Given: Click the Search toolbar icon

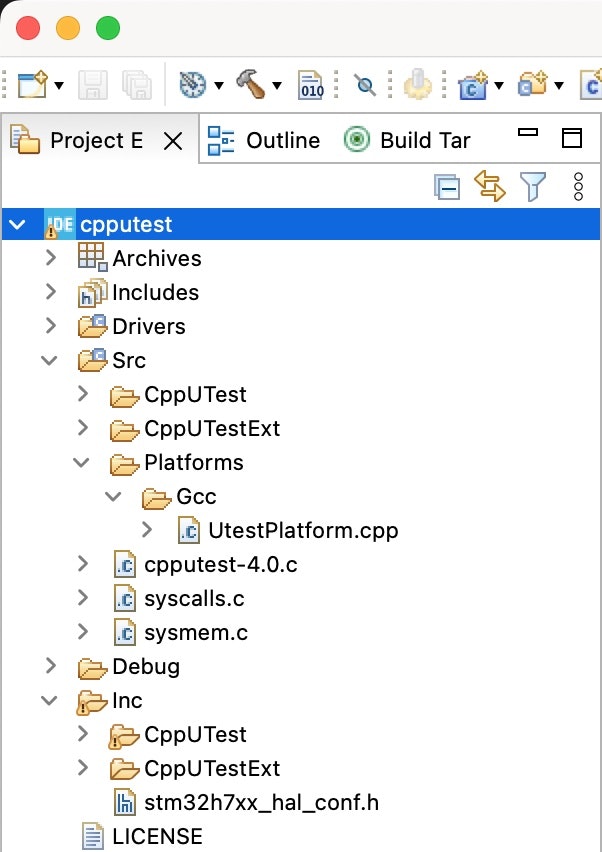Looking at the screenshot, I should (365, 85).
